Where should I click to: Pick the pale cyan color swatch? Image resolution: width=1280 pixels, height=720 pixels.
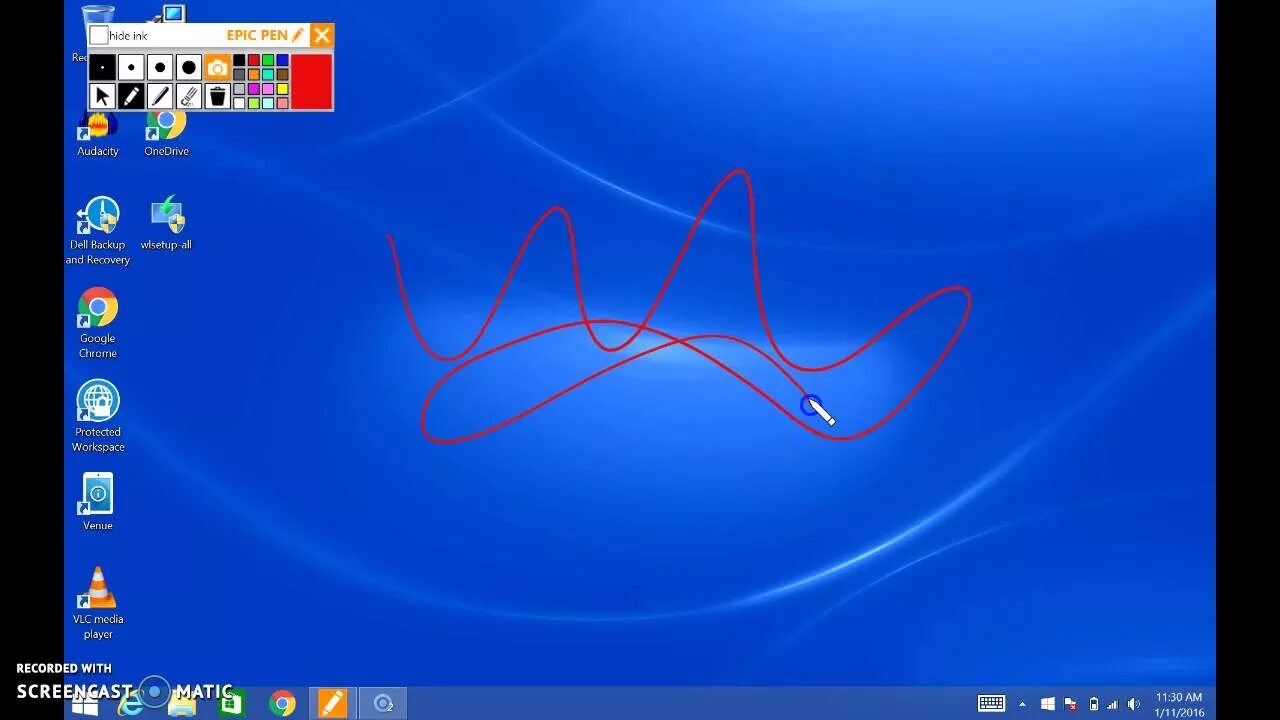click(x=268, y=103)
